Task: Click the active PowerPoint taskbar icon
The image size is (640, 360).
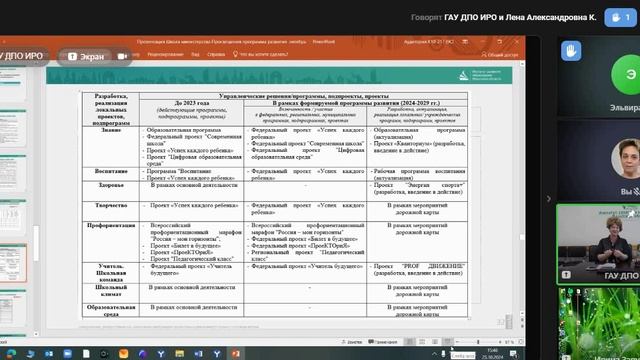Action: (x=236, y=354)
